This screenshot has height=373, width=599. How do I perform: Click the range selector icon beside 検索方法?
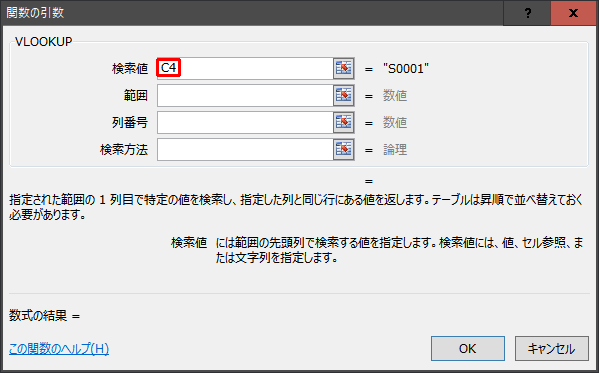[x=343, y=149]
